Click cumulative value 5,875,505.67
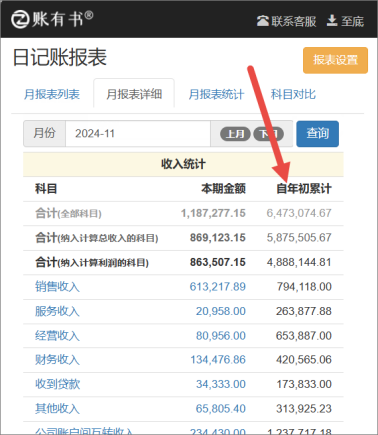 [x=299, y=238]
